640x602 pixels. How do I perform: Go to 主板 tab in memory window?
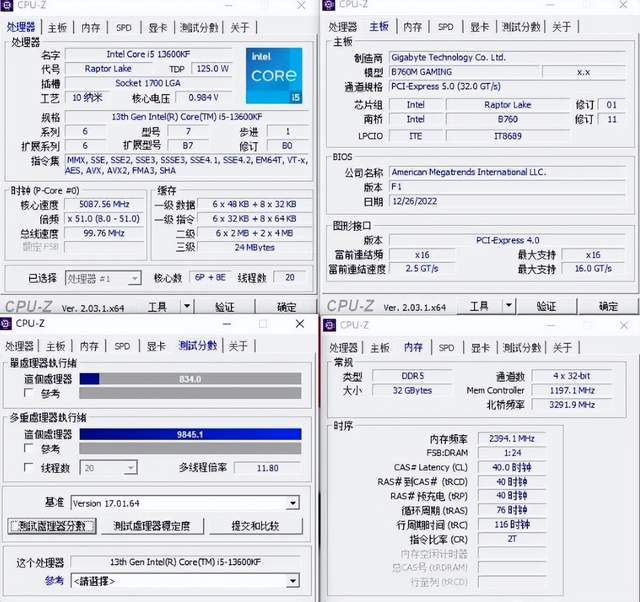click(380, 348)
